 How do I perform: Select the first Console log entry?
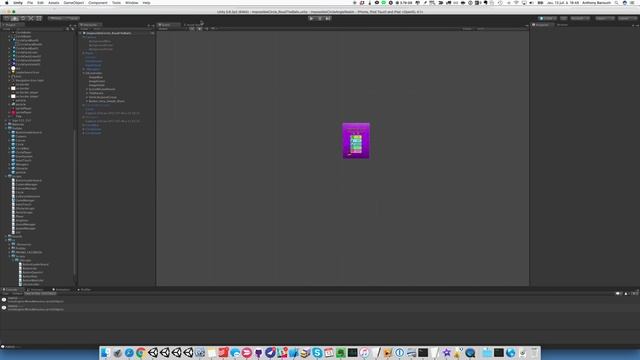(x=320, y=300)
